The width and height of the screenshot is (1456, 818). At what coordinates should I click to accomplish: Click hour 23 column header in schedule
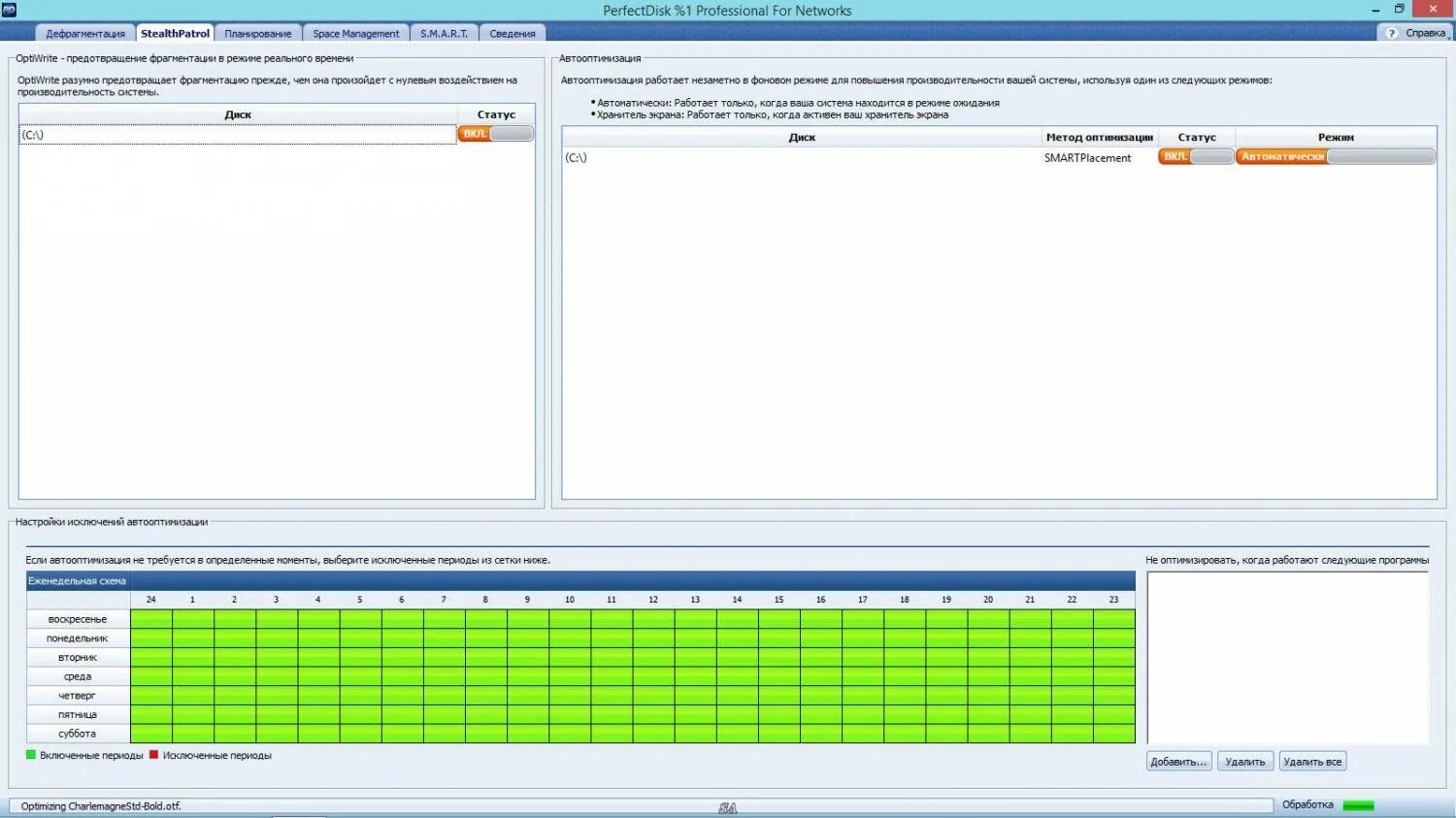point(1113,600)
